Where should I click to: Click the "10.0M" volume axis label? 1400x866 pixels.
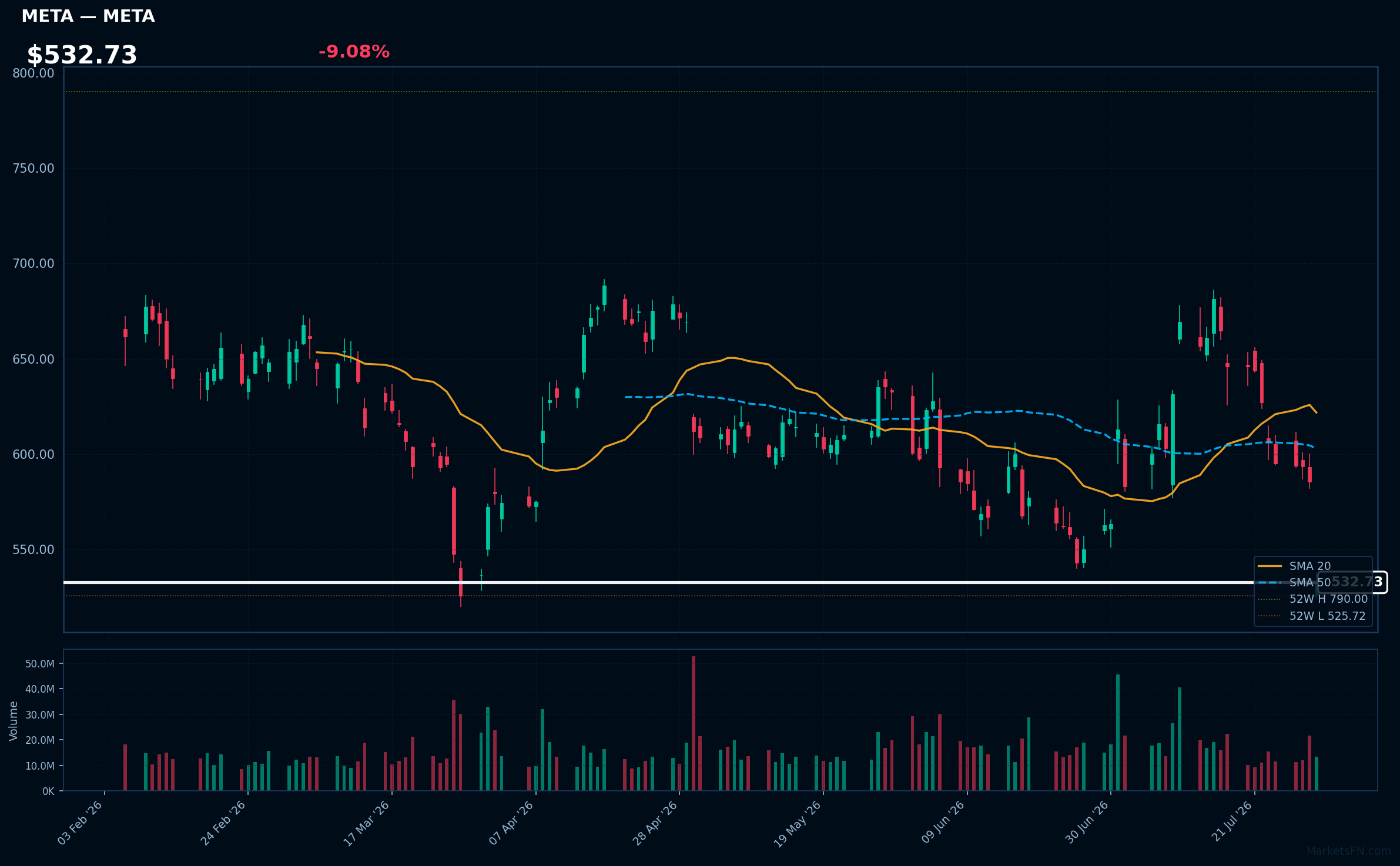40,766
